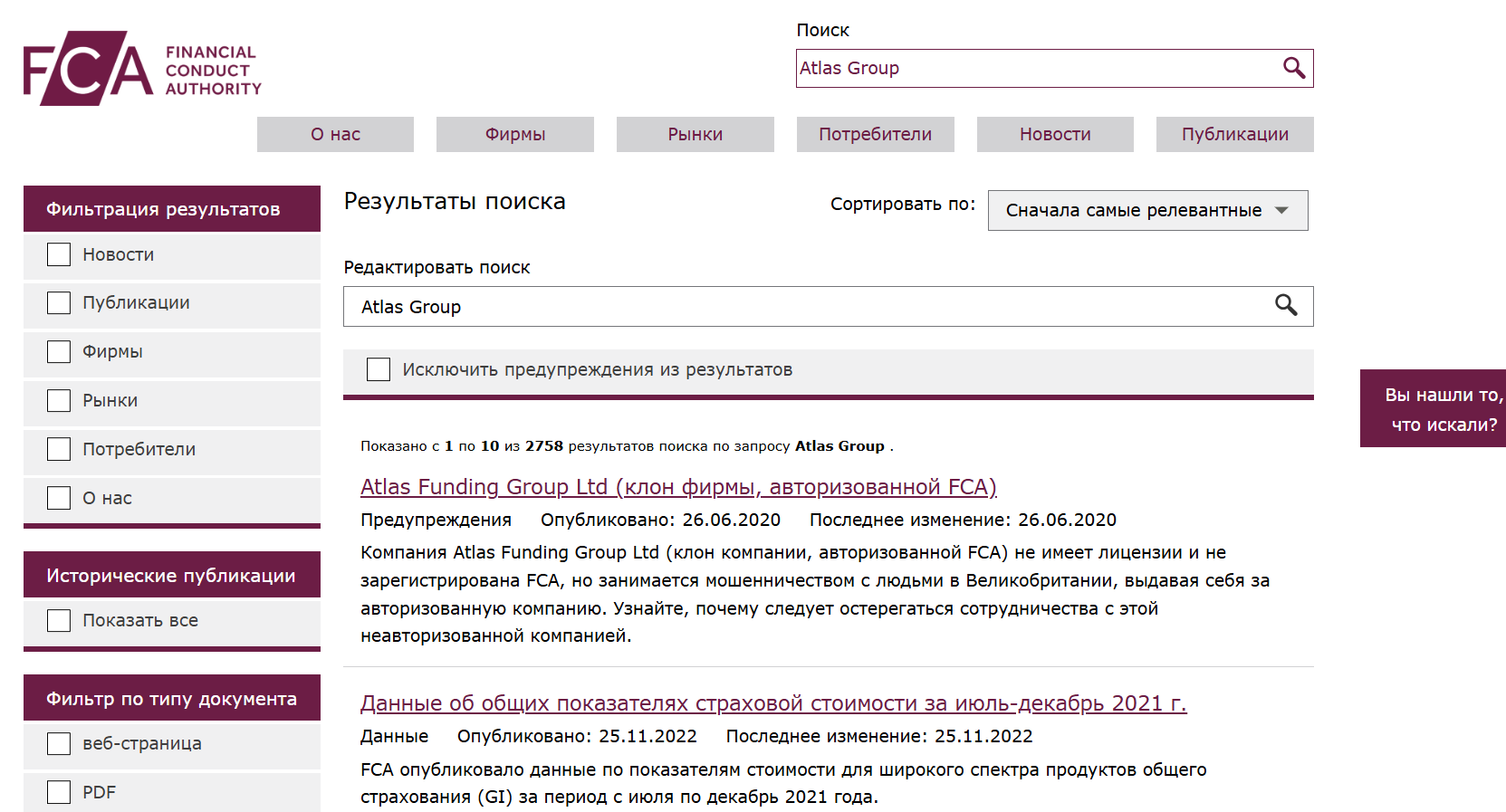Check the Фирмы filter box

59,351
